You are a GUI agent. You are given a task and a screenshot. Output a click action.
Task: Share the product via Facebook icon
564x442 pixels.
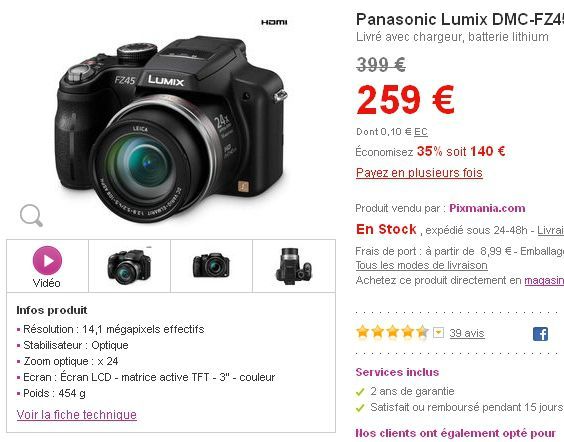tap(540, 334)
